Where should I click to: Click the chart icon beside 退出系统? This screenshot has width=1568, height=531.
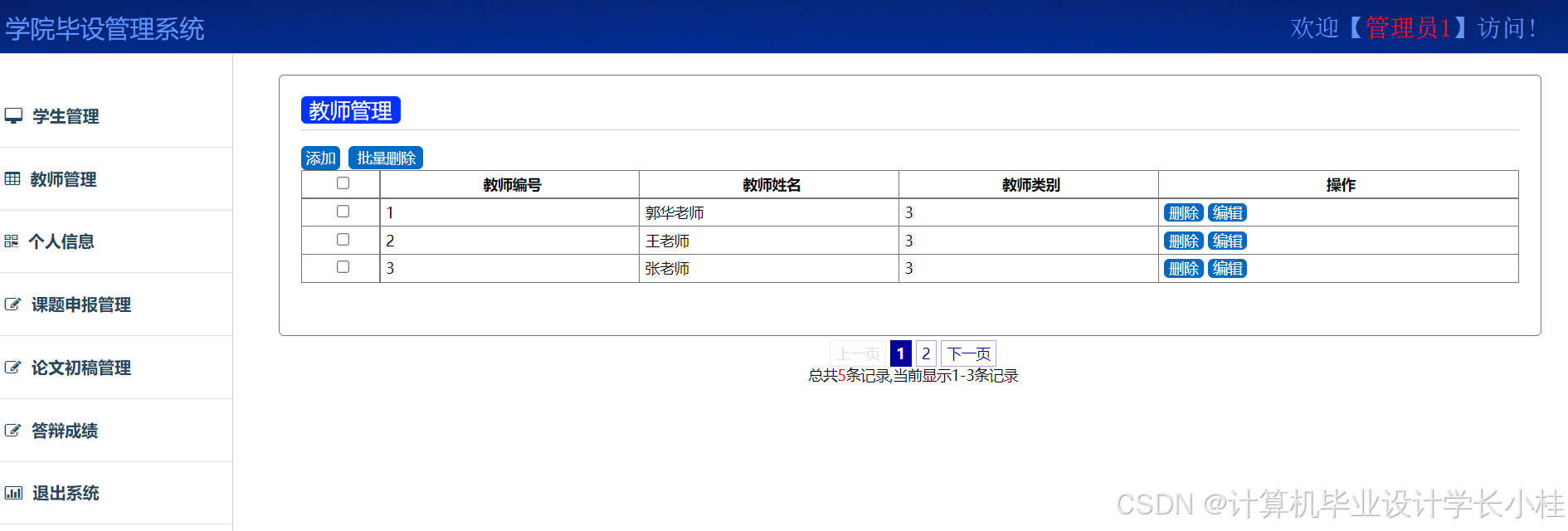tap(13, 493)
